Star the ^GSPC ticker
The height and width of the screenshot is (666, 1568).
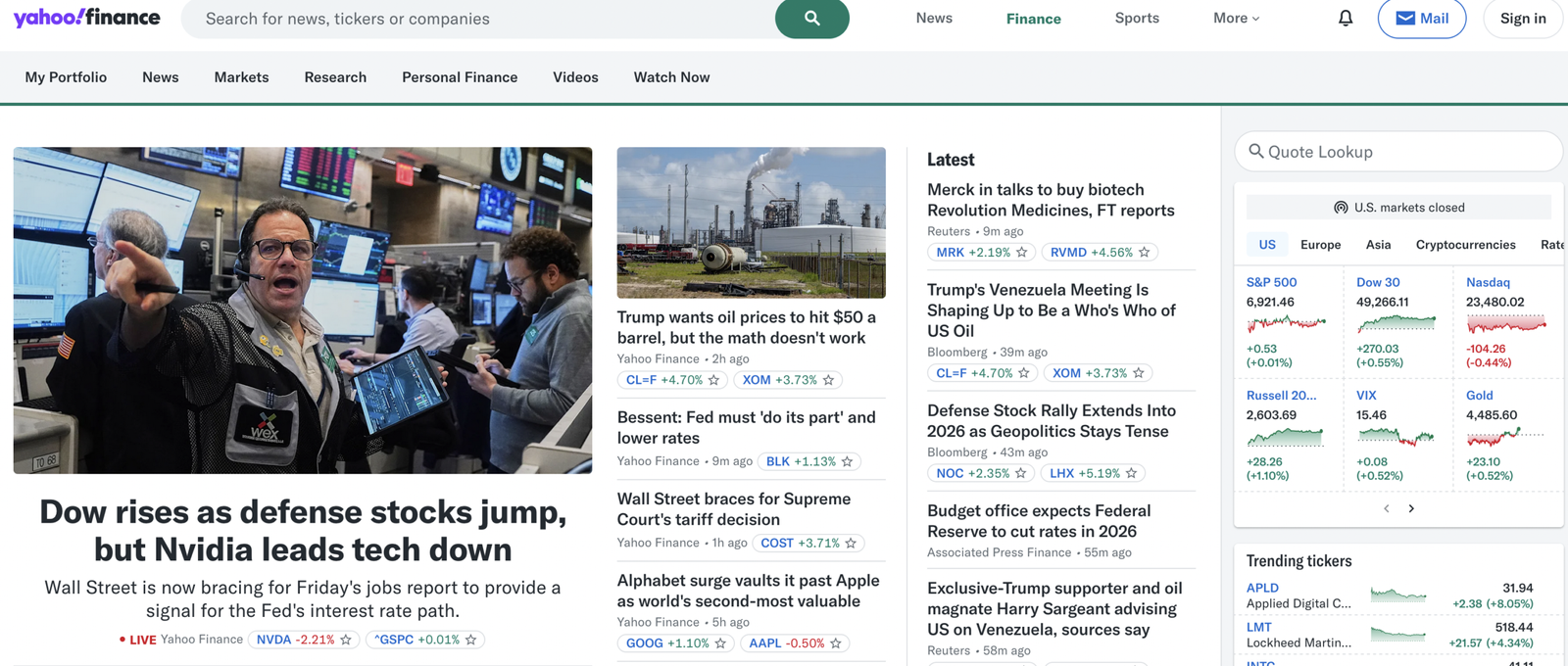coord(470,640)
